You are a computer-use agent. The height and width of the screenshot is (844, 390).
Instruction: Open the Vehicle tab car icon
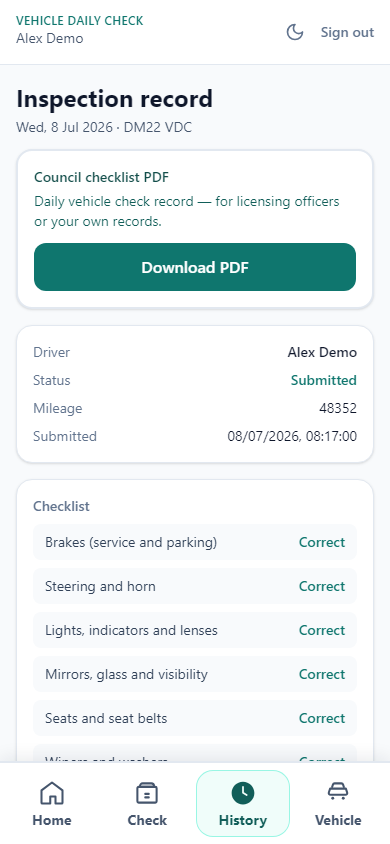tap(338, 792)
